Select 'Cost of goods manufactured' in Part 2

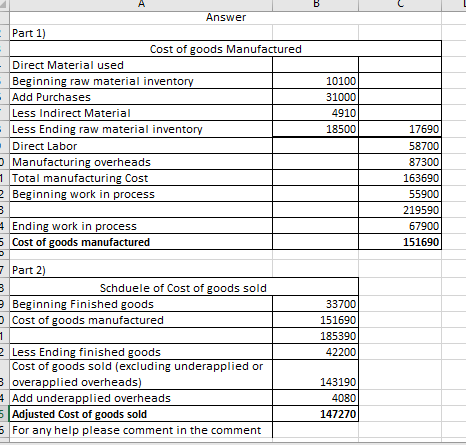coord(141,320)
